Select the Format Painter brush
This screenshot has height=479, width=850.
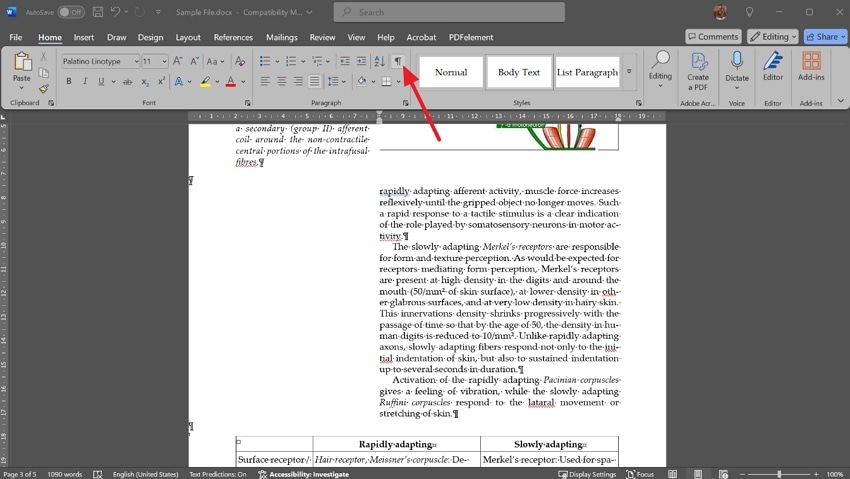43,88
